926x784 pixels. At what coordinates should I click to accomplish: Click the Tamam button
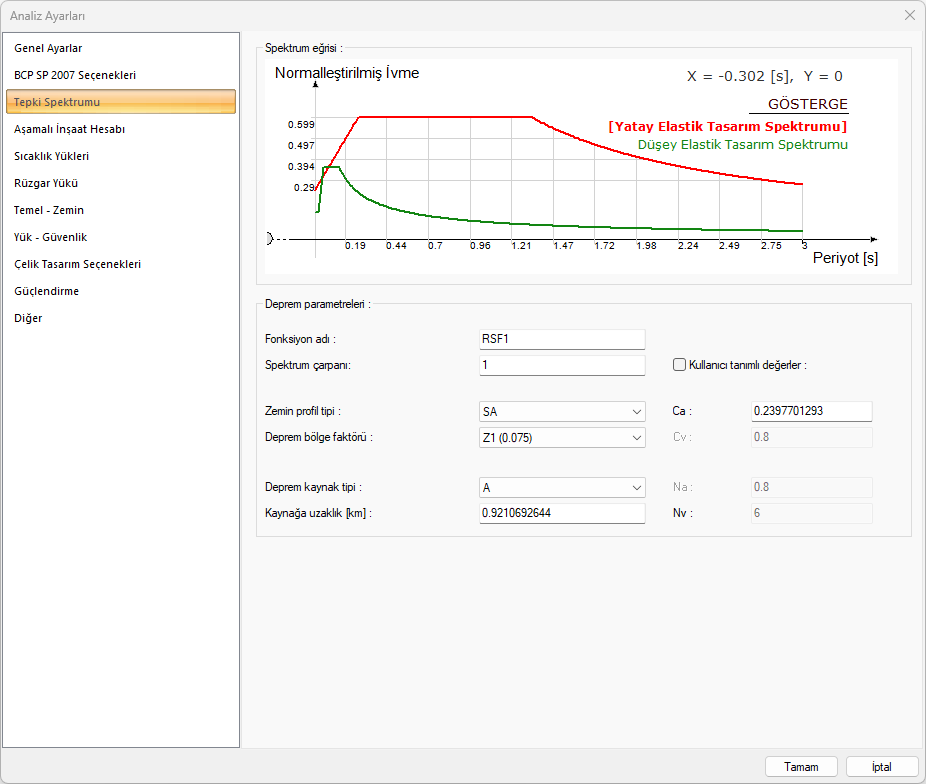[x=801, y=767]
